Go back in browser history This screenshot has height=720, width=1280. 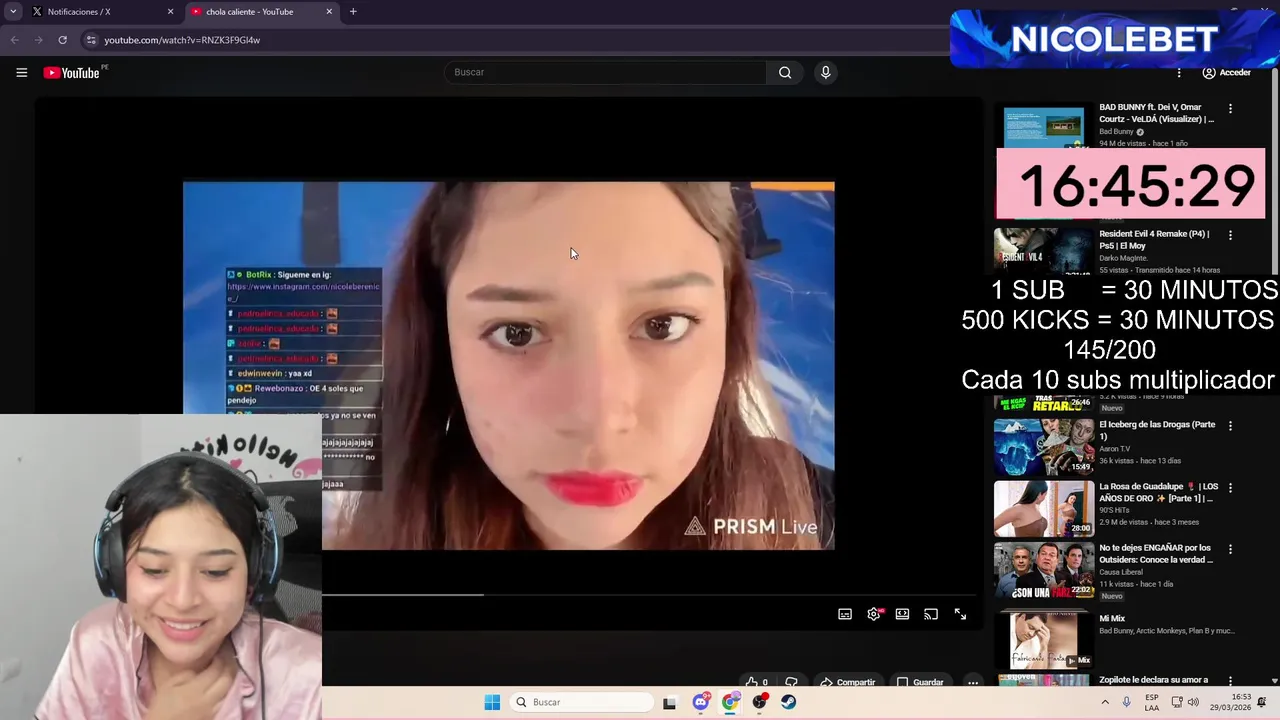[14, 40]
